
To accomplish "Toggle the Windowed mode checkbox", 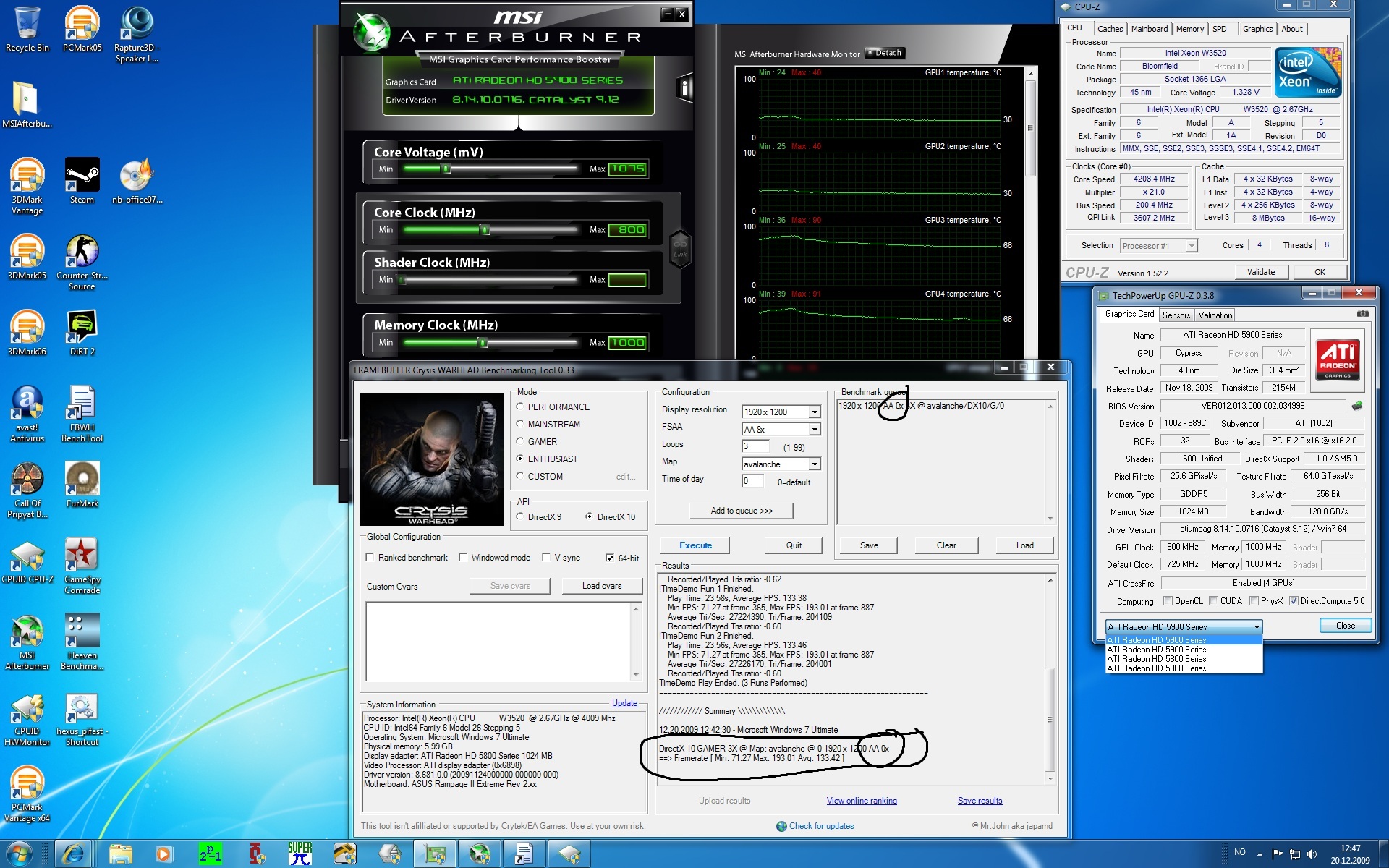I will pos(463,558).
